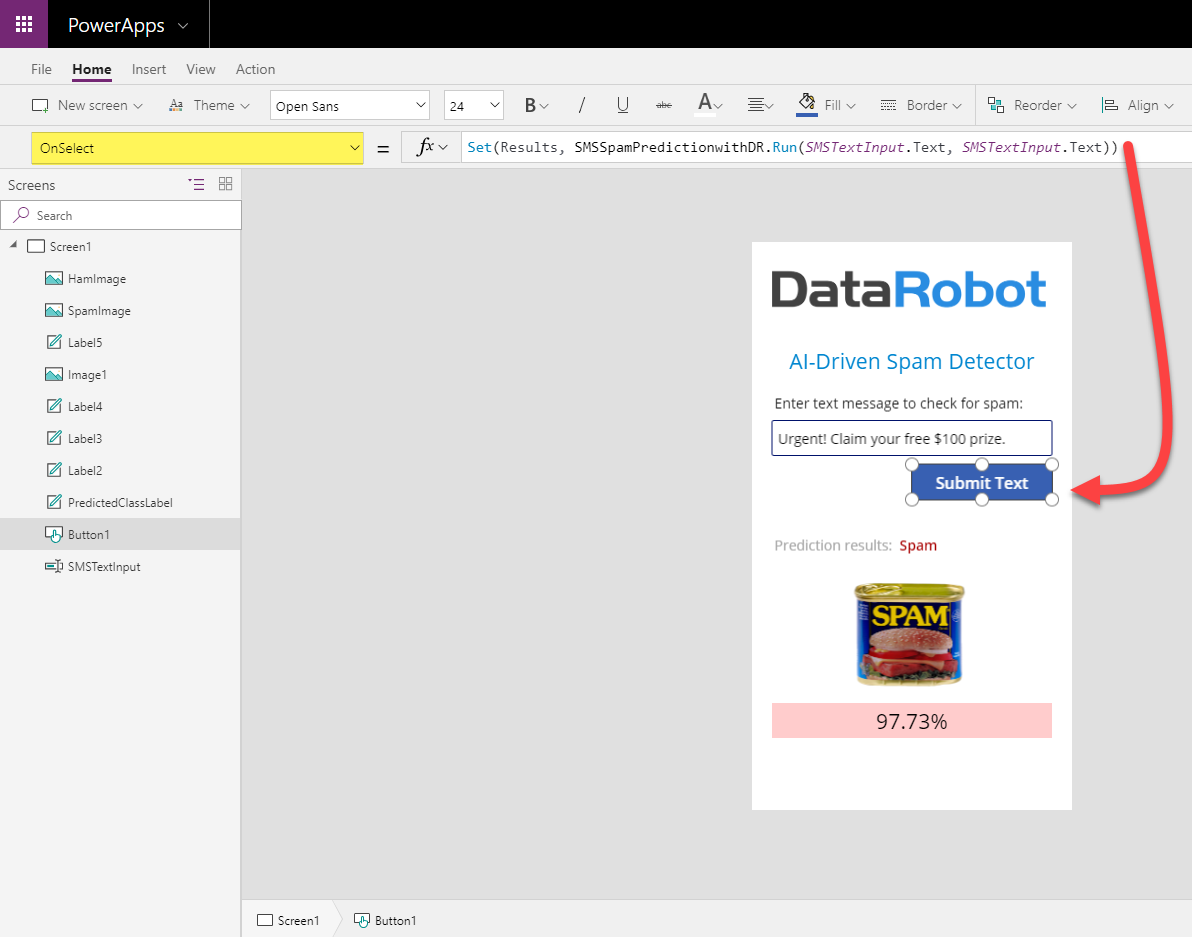Select Image1 in the tree
Screen dimensions: 1192x937
pyautogui.click(x=87, y=375)
